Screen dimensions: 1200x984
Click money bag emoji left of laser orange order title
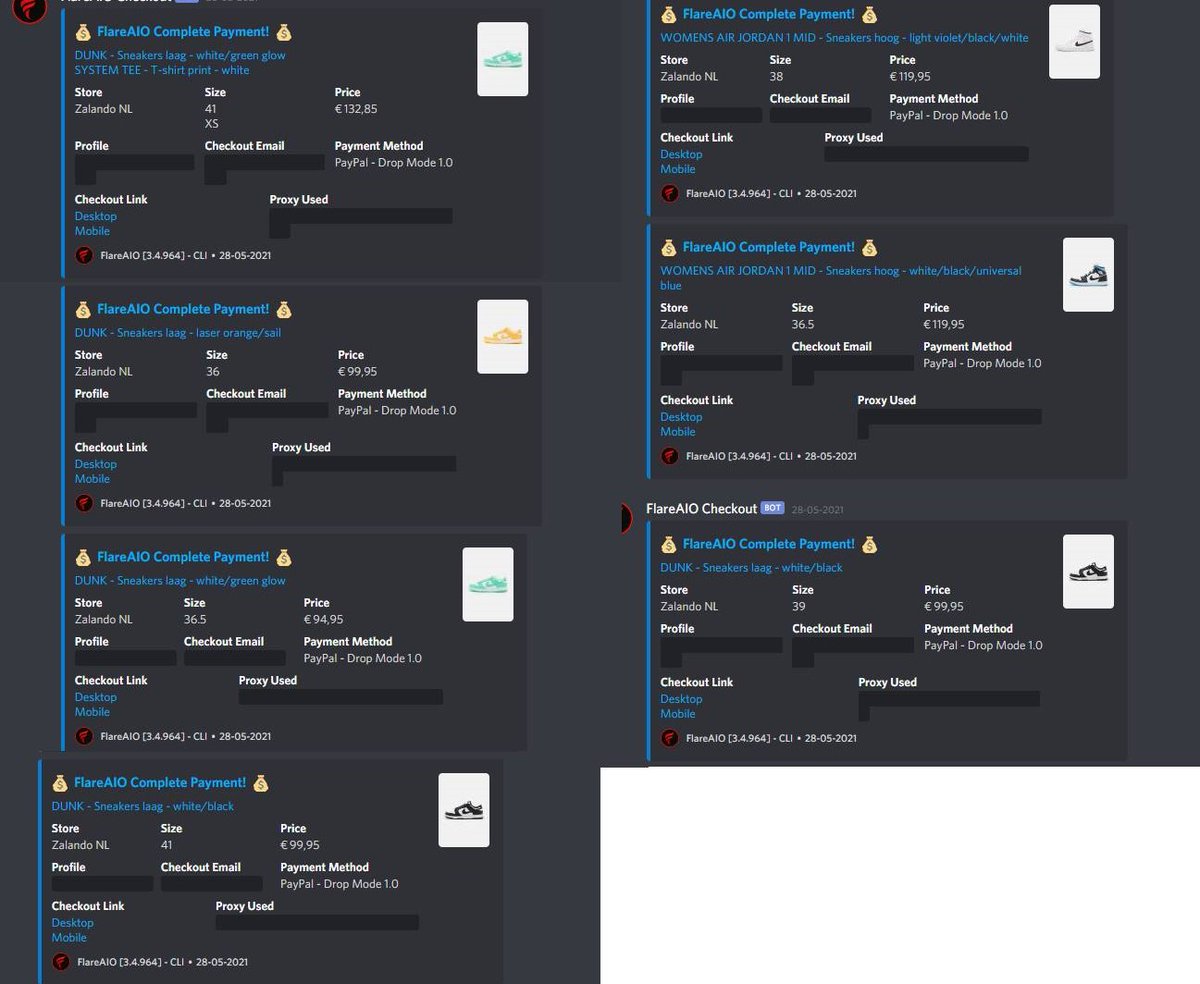tap(82, 309)
